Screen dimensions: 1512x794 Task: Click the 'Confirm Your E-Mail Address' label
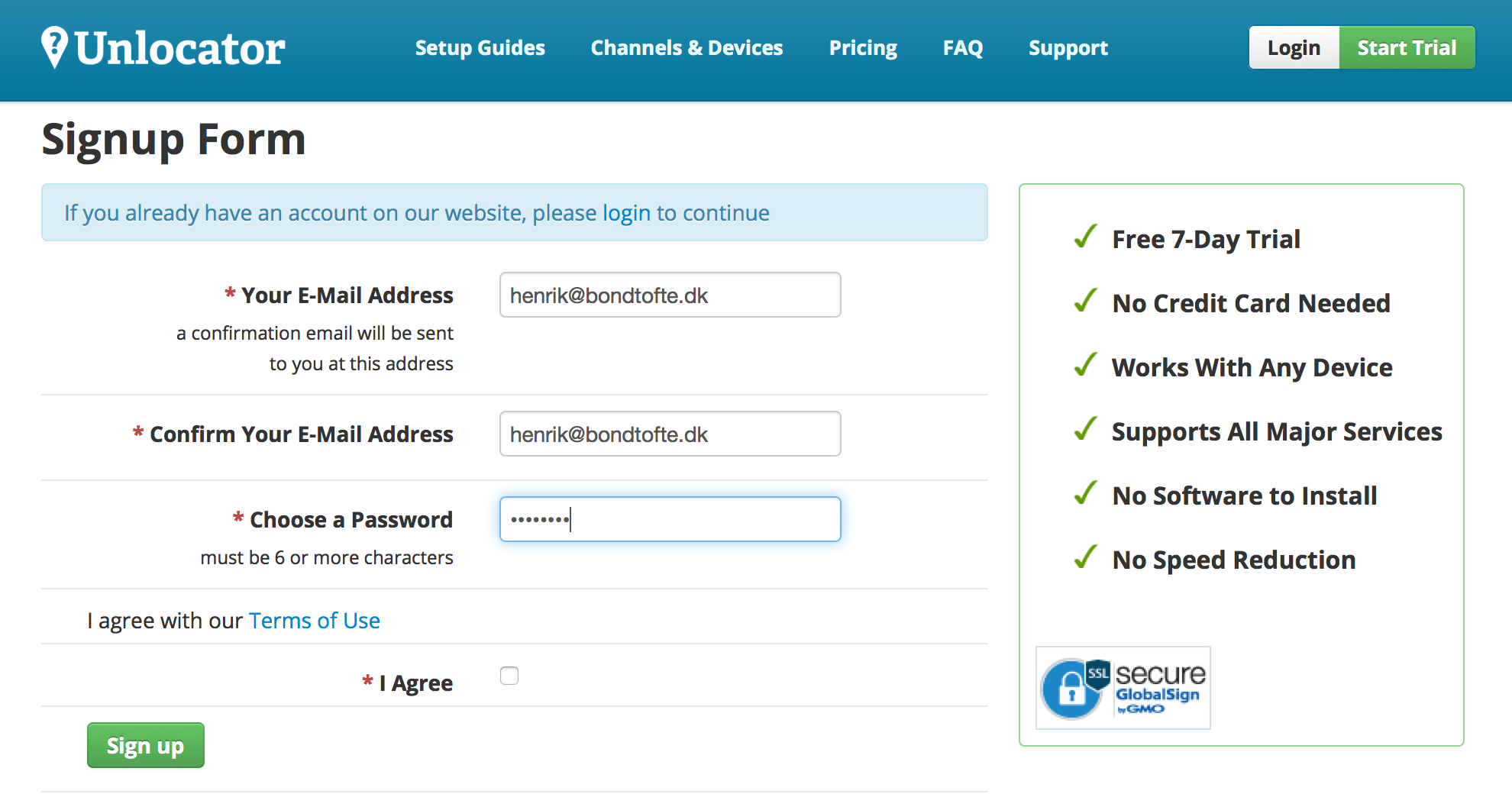tap(302, 434)
